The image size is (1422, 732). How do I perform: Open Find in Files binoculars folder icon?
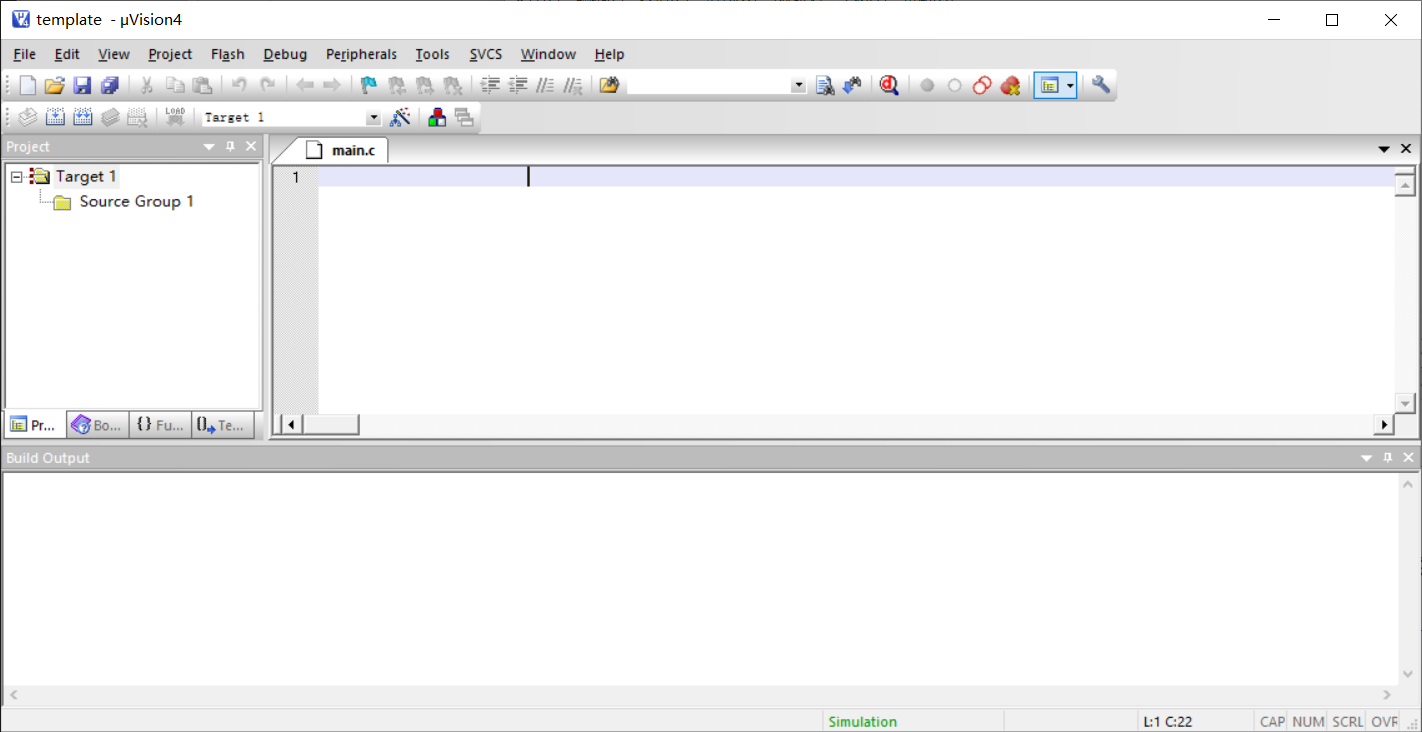[x=609, y=86]
